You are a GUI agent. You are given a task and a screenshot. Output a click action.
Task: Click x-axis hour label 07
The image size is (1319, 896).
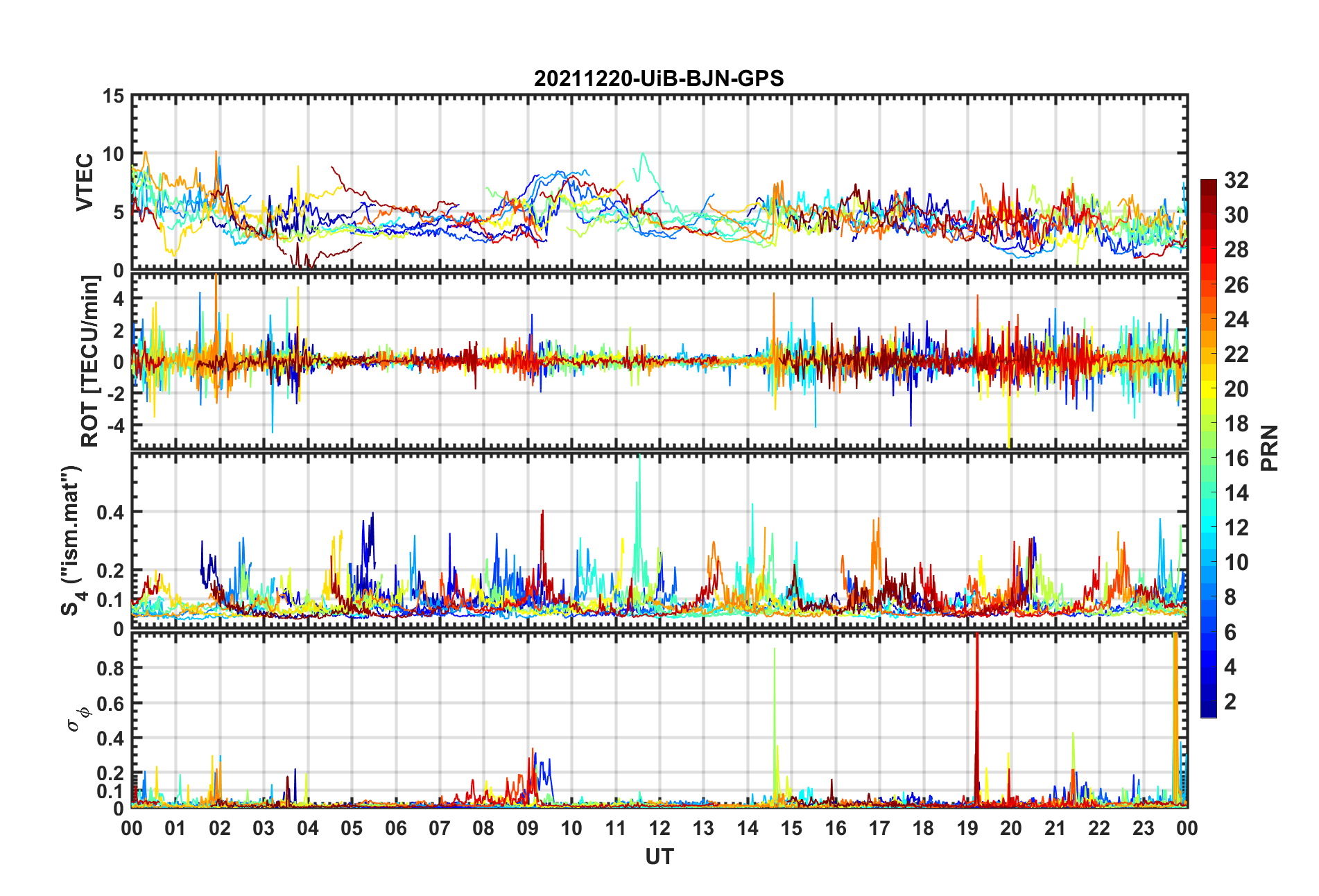pos(440,828)
